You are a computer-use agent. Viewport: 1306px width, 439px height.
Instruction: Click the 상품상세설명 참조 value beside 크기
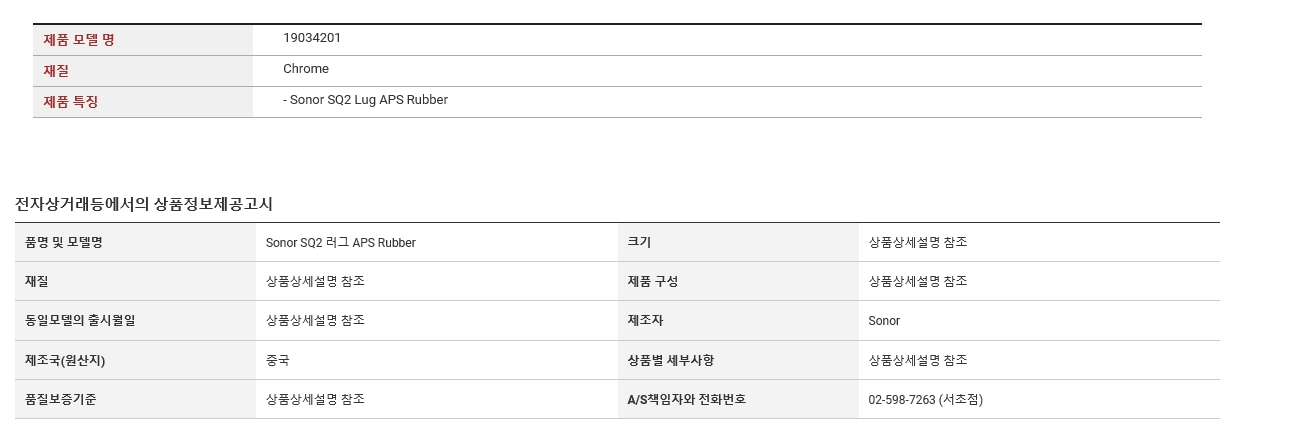(918, 242)
